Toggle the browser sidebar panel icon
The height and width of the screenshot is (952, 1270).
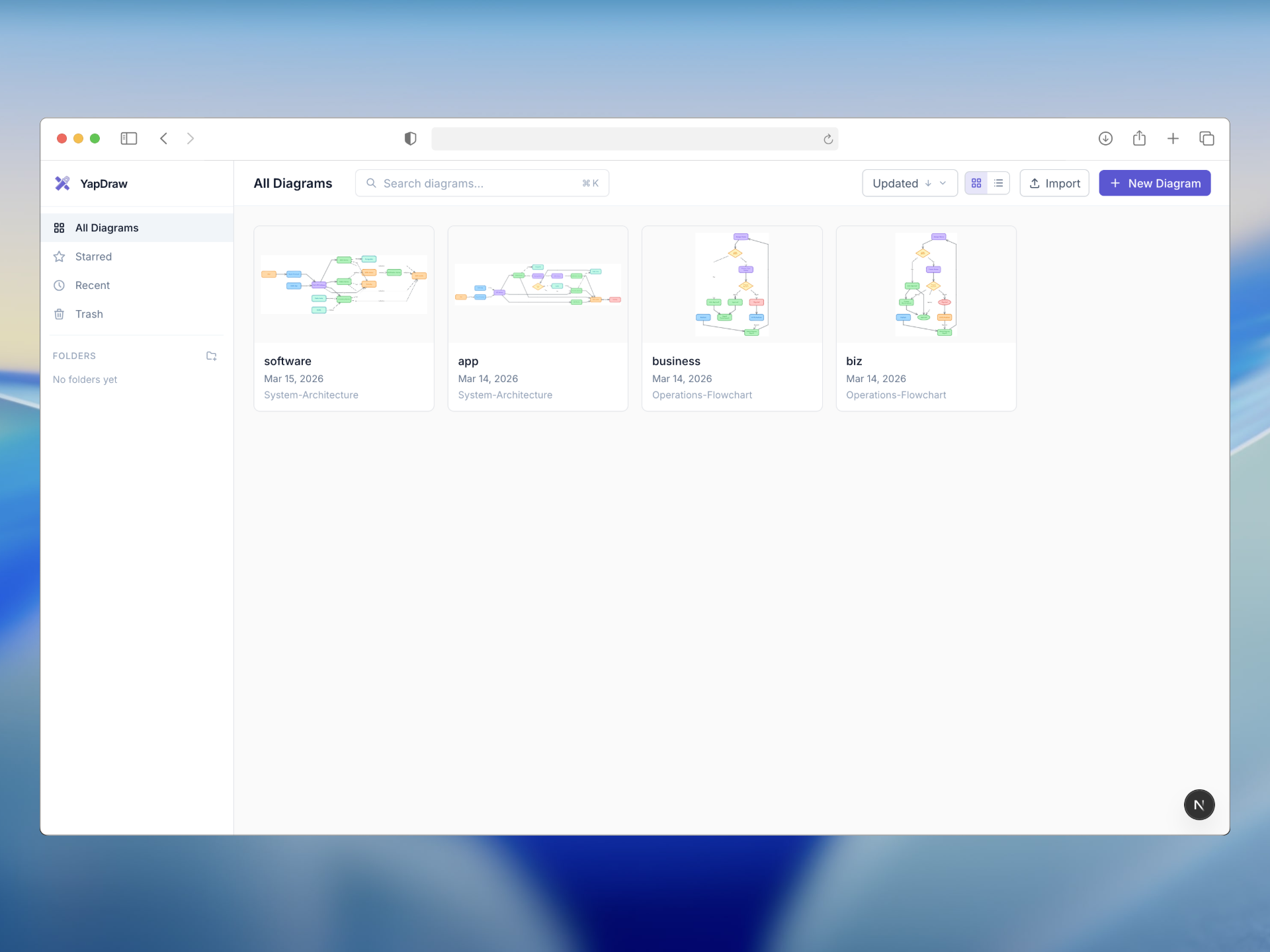(128, 138)
